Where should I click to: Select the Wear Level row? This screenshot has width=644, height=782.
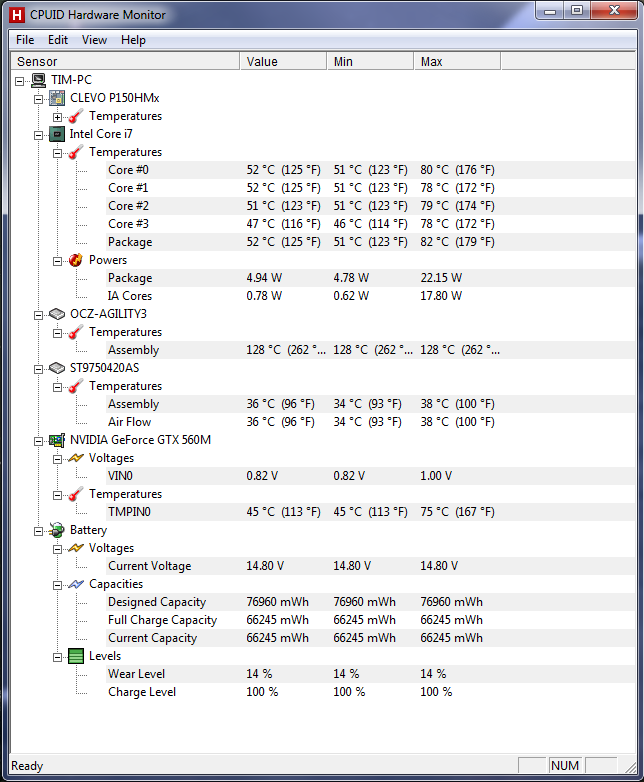371,674
